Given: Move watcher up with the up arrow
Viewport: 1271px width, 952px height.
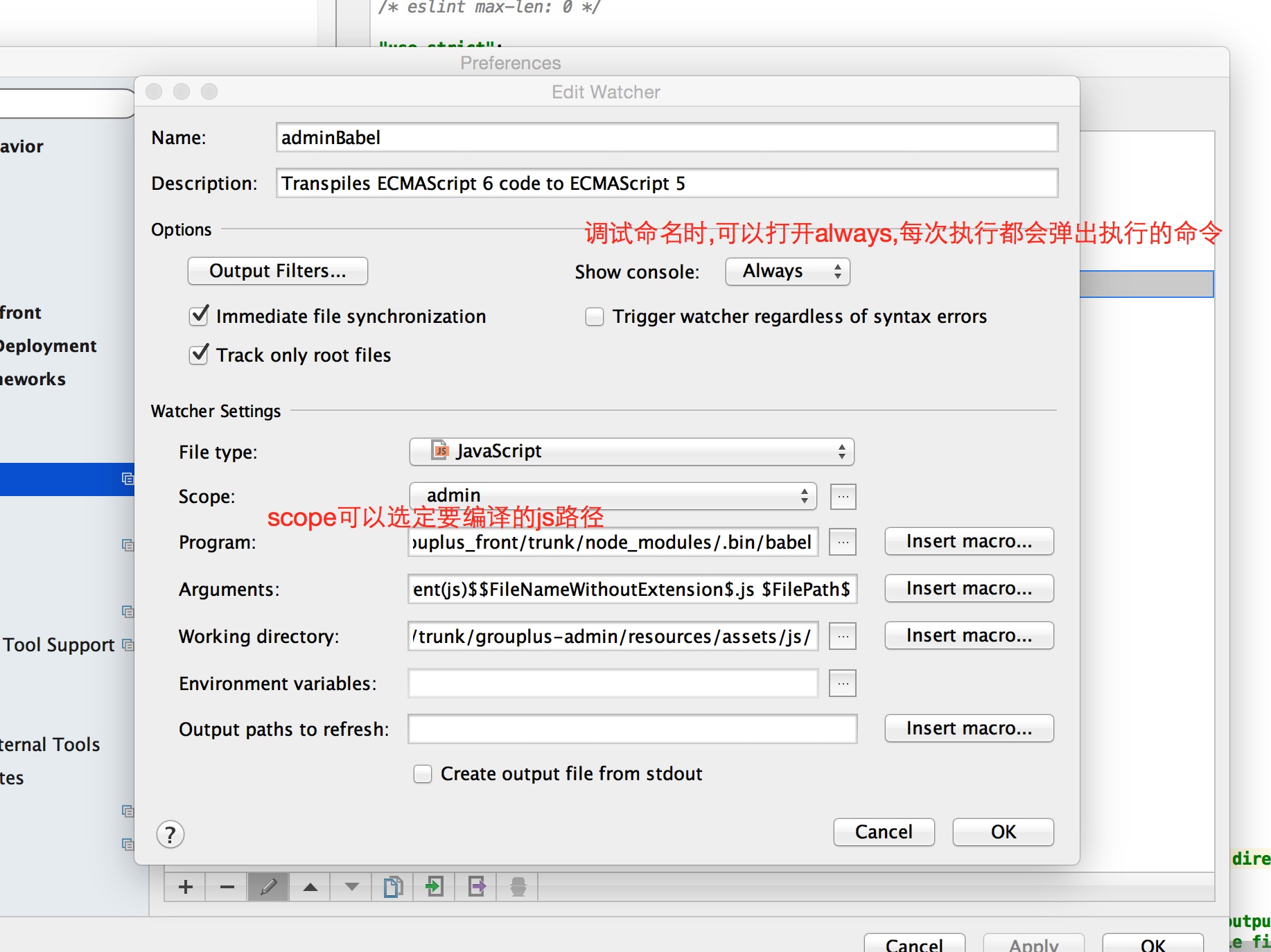Looking at the screenshot, I should (x=310, y=887).
